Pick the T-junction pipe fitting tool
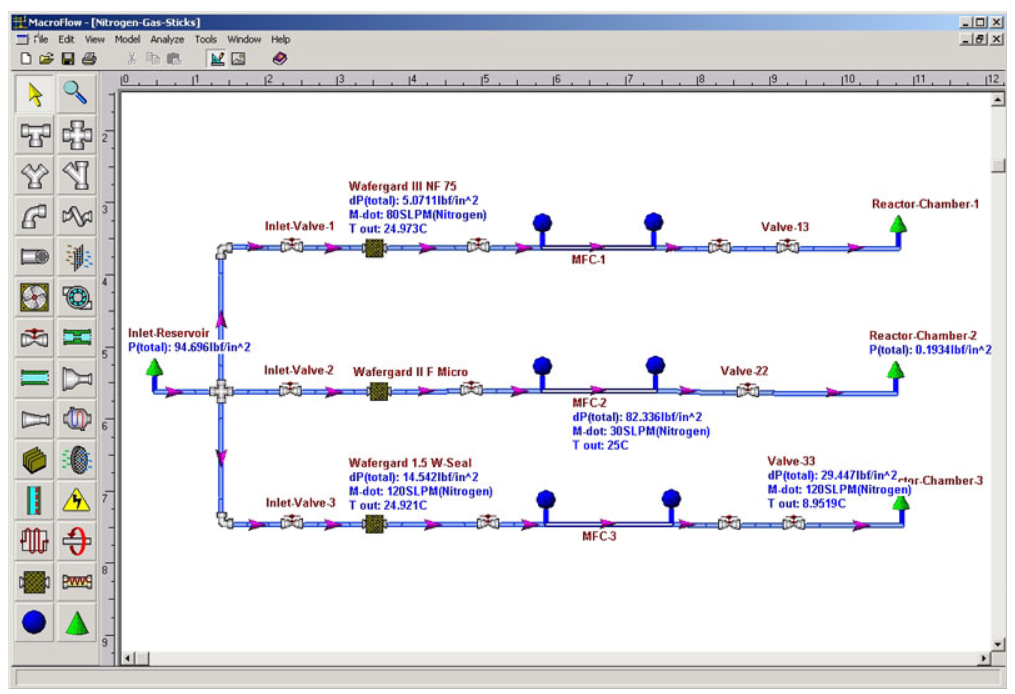Viewport: 1015px width, 694px height. (x=35, y=135)
